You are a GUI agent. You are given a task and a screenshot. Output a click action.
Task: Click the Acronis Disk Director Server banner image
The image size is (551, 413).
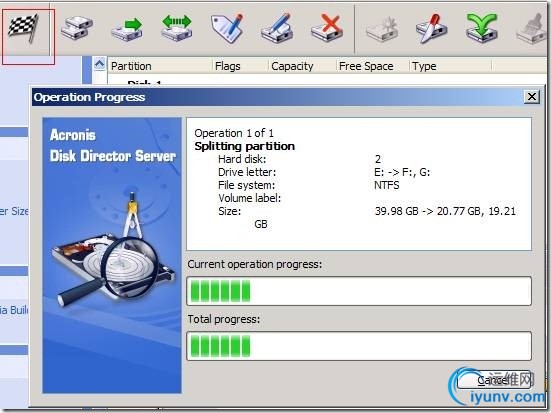[112, 255]
